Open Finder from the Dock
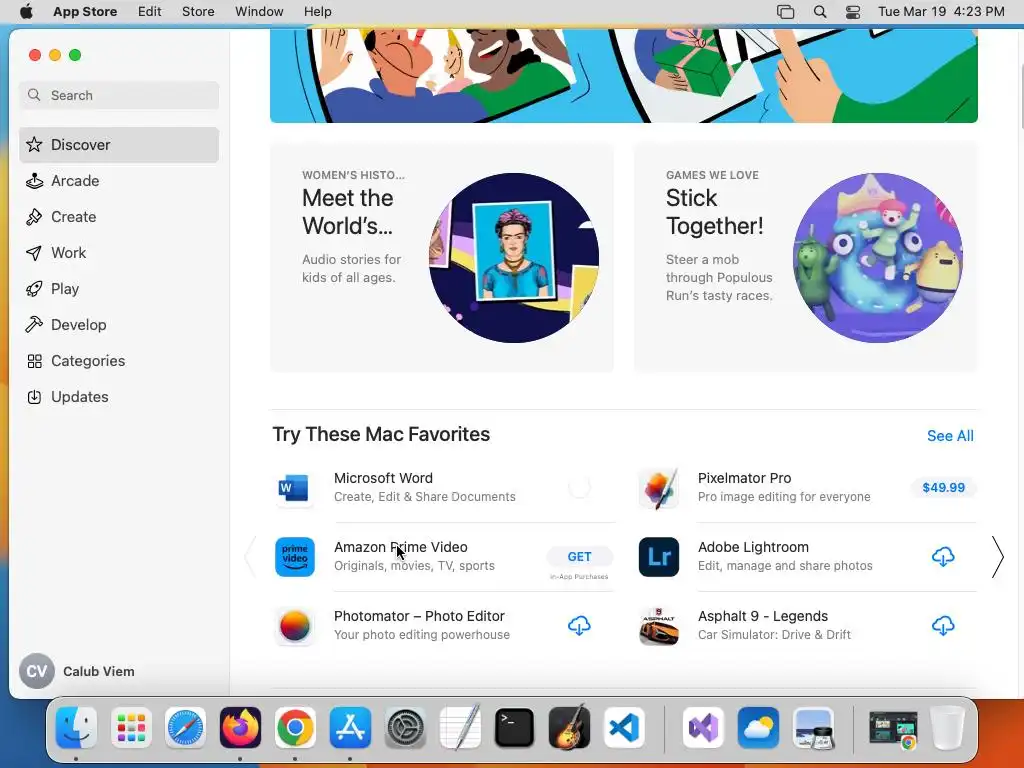Viewport: 1024px width, 768px height. coord(76,728)
